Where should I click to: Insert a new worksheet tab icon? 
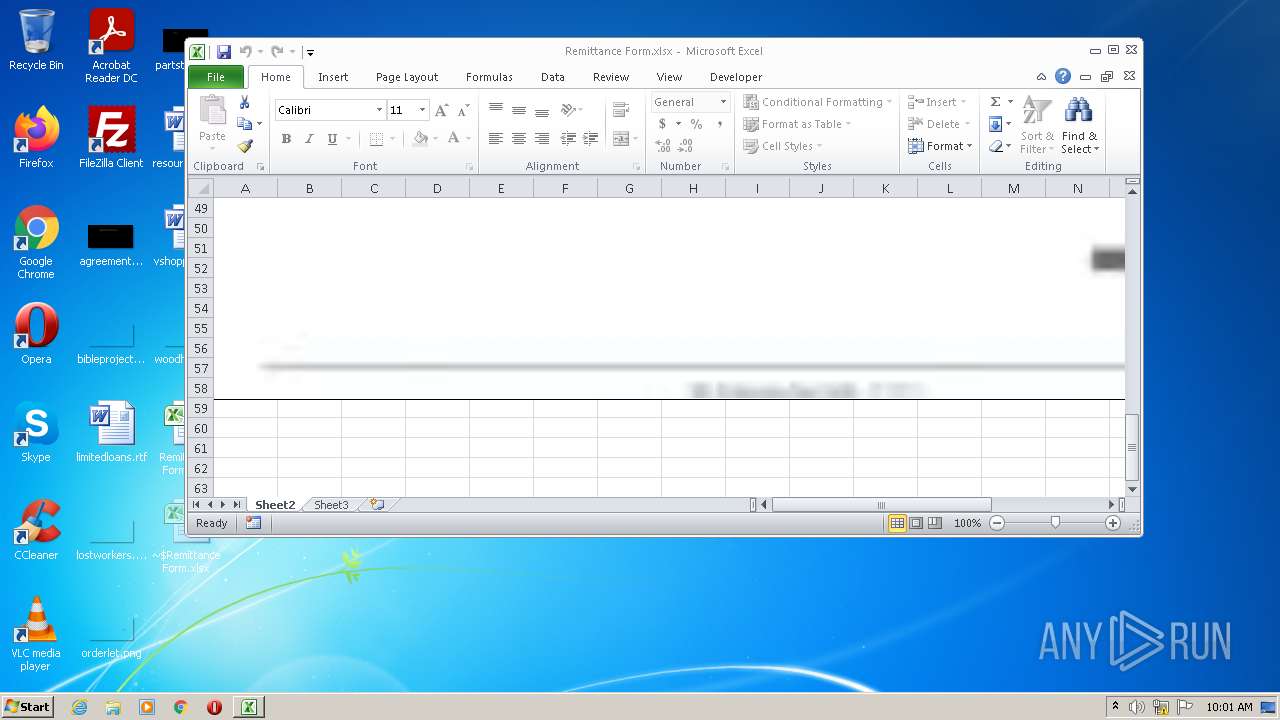pos(377,505)
